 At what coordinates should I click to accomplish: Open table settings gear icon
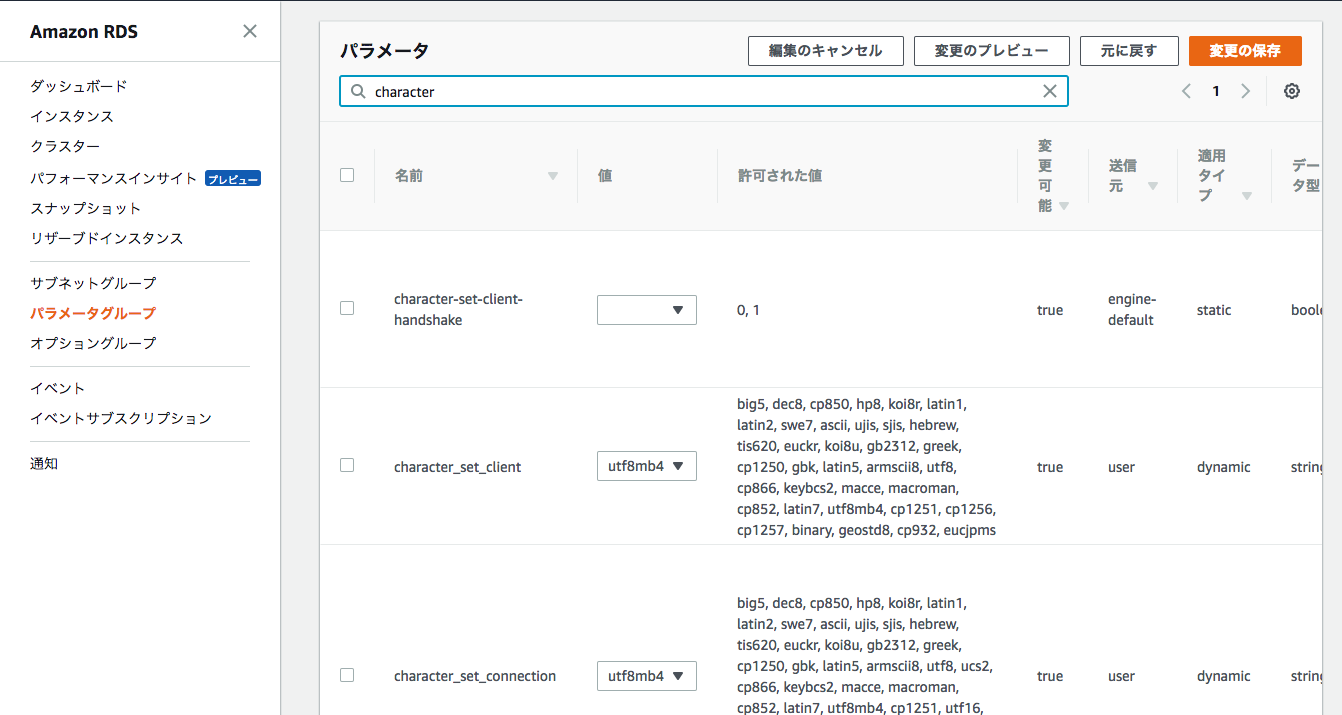point(1292,91)
